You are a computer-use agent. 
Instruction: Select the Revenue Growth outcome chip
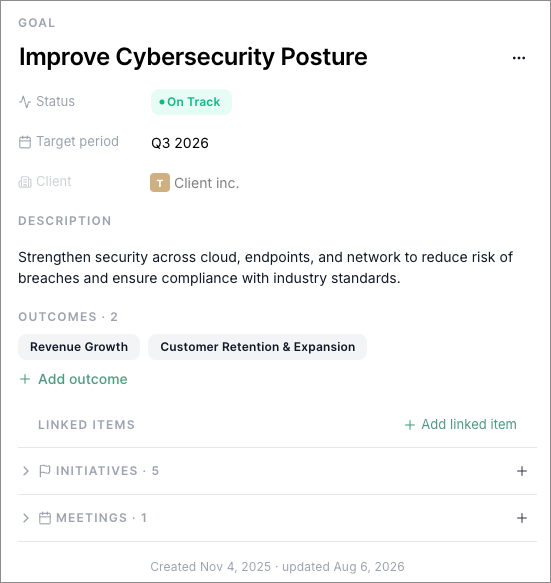pyautogui.click(x=79, y=347)
